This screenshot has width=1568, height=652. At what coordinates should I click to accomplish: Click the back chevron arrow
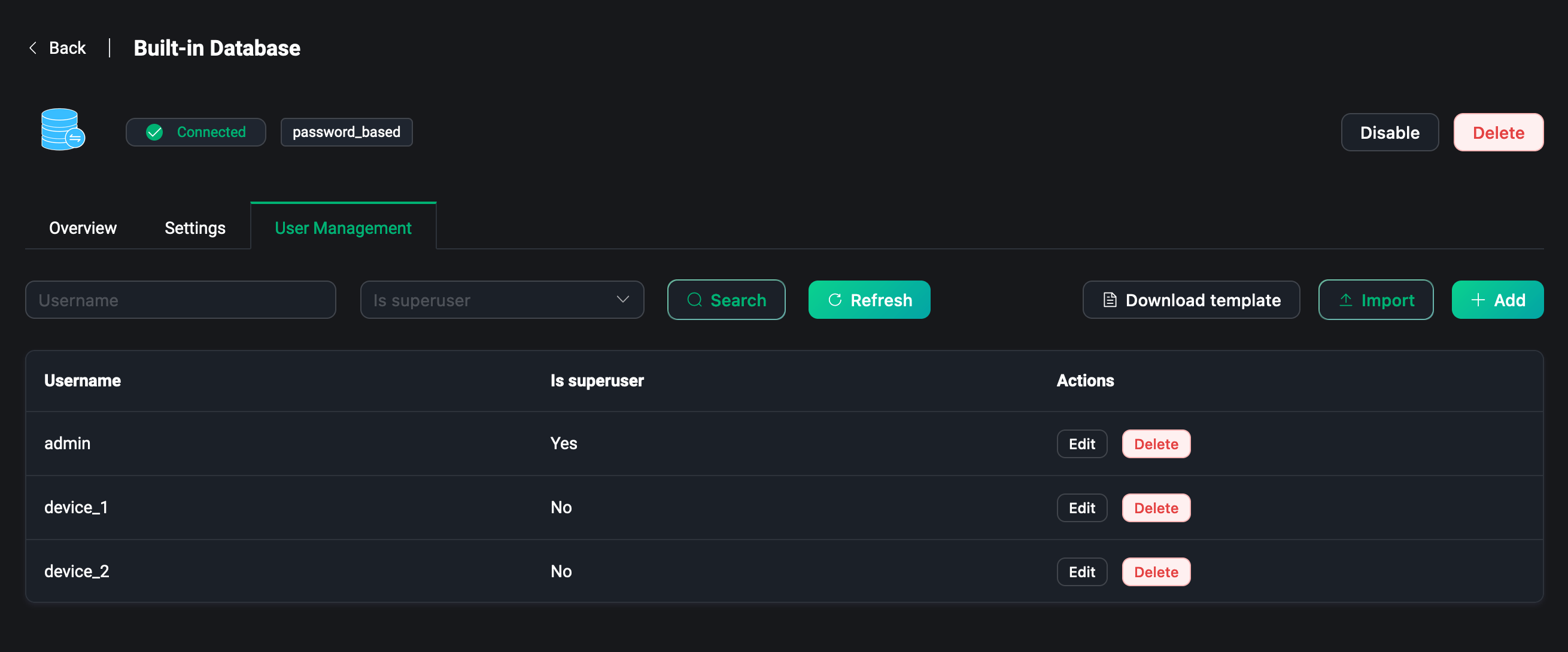pos(33,48)
